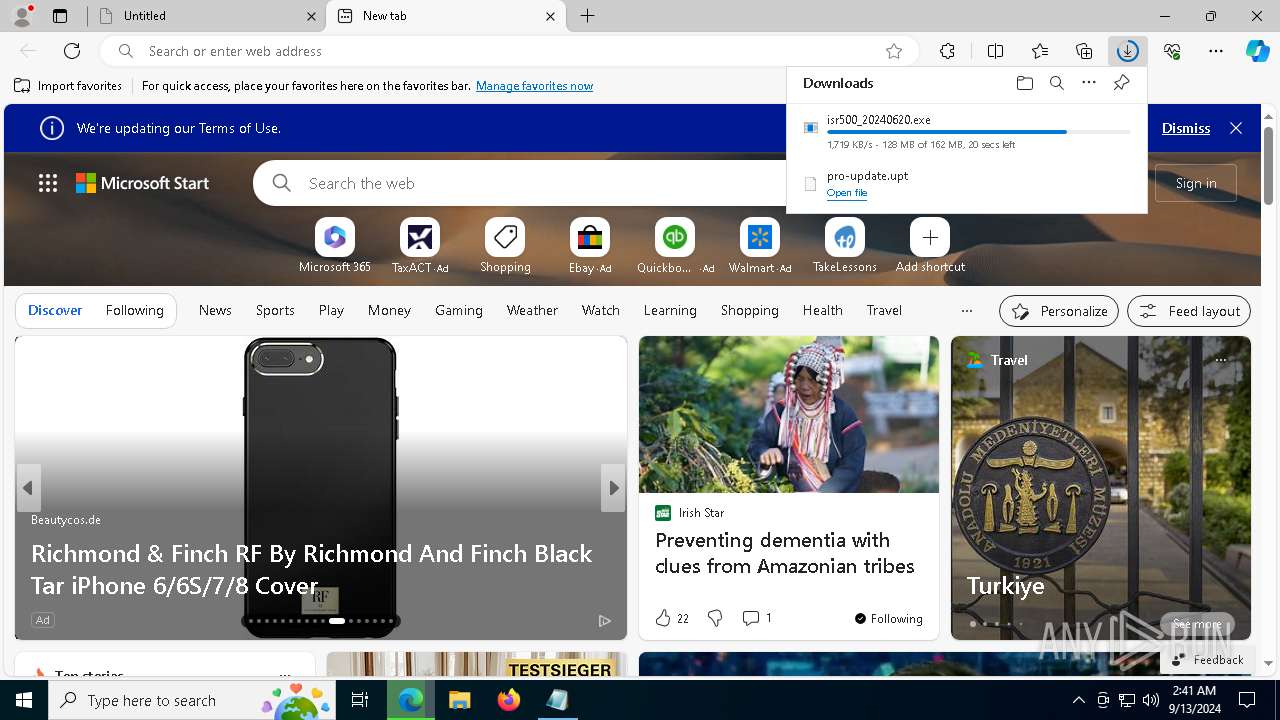This screenshot has height=720, width=1280.
Task: Open the News category
Action: pyautogui.click(x=215, y=311)
